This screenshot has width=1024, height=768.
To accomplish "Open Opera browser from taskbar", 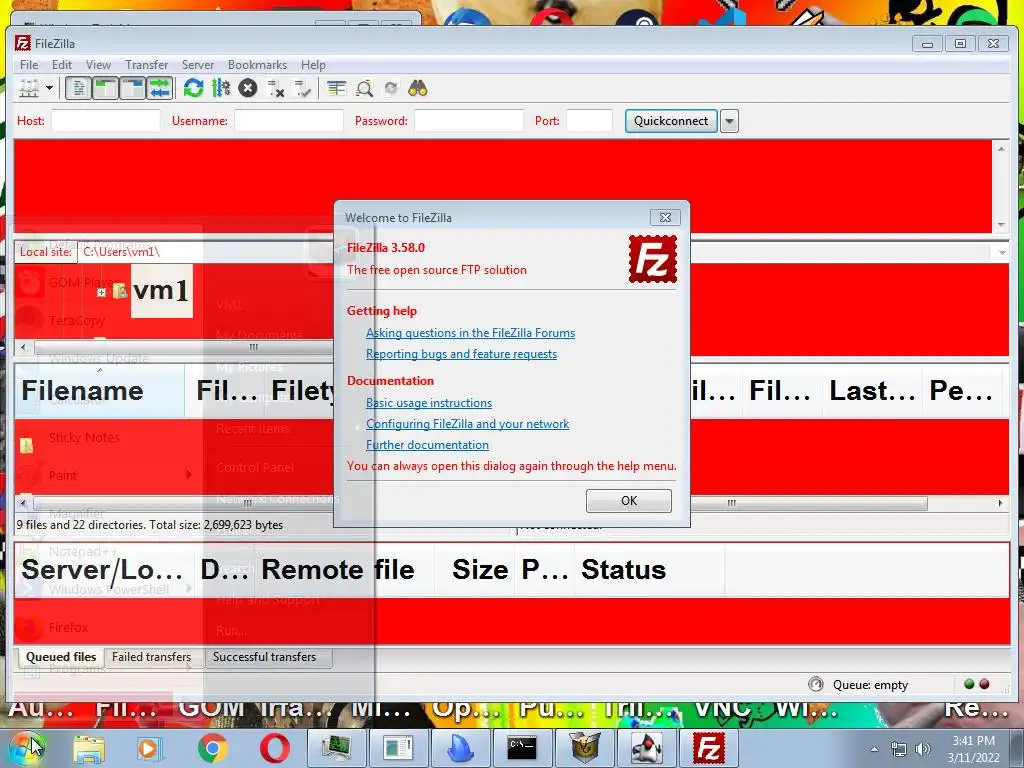I will click(x=275, y=748).
